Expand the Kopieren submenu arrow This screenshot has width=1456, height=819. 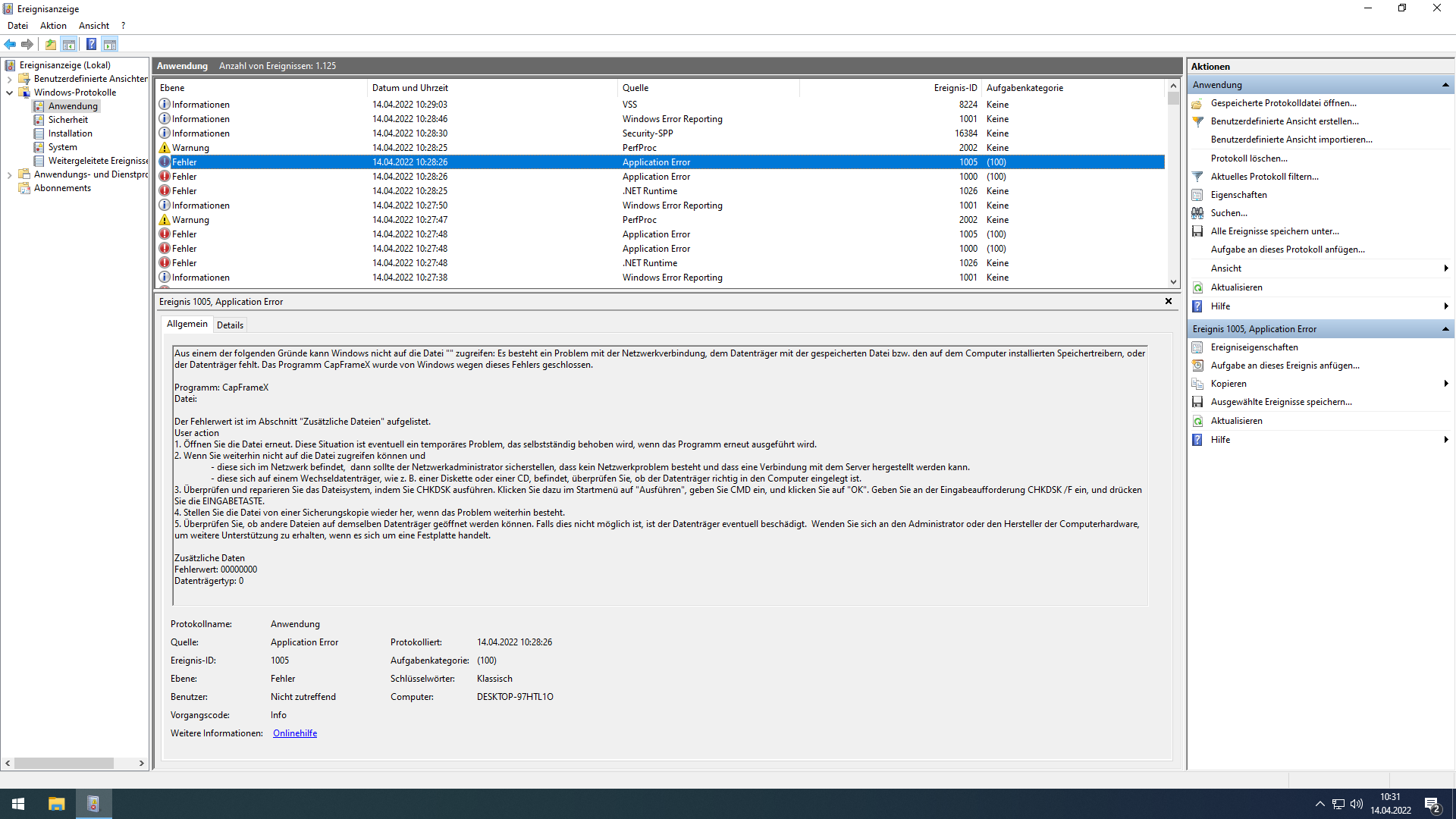(x=1446, y=384)
